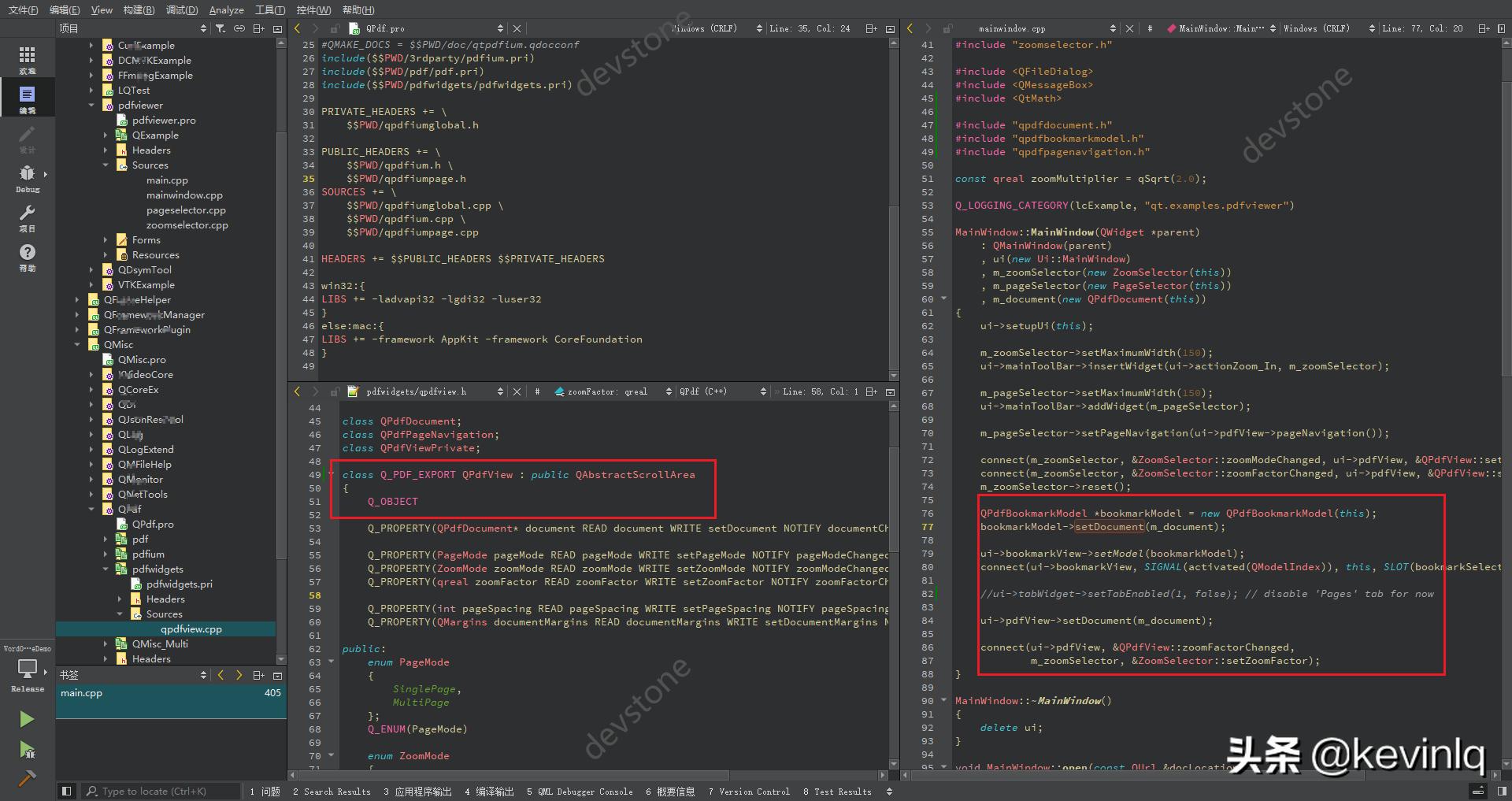Switch to QML Debugger Console output pane
The height and width of the screenshot is (801, 1512).
click(x=580, y=792)
